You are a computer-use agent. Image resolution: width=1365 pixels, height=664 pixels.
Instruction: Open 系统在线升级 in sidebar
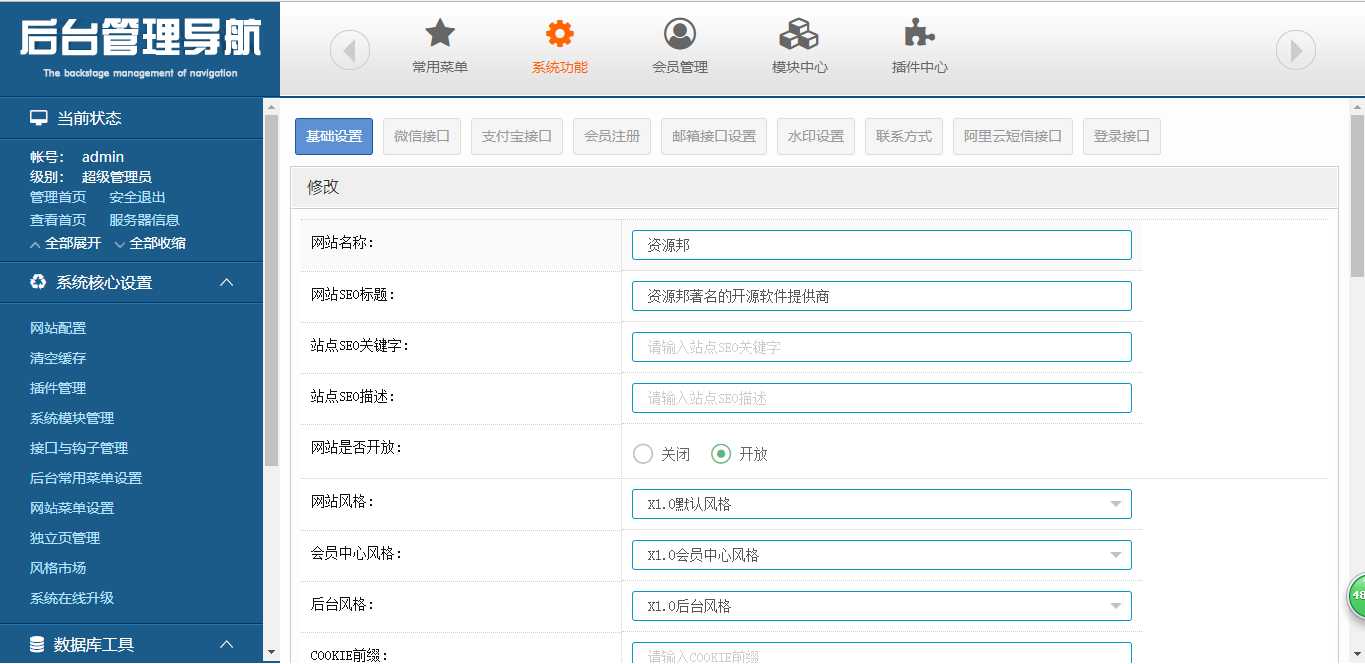72,598
